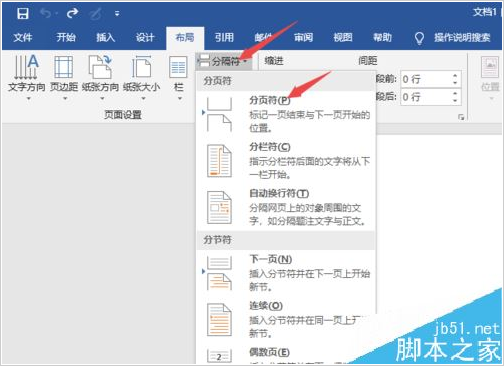Click the column break icon beside 分栏符(C)

tap(219, 160)
